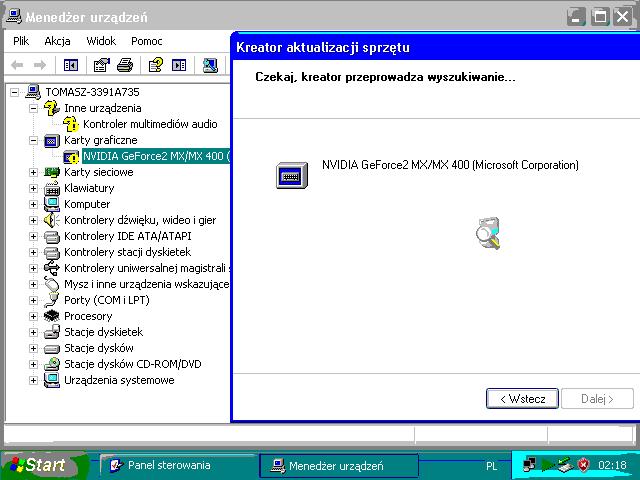Open the Pomoc menu
This screenshot has width=640, height=480.
tap(147, 41)
